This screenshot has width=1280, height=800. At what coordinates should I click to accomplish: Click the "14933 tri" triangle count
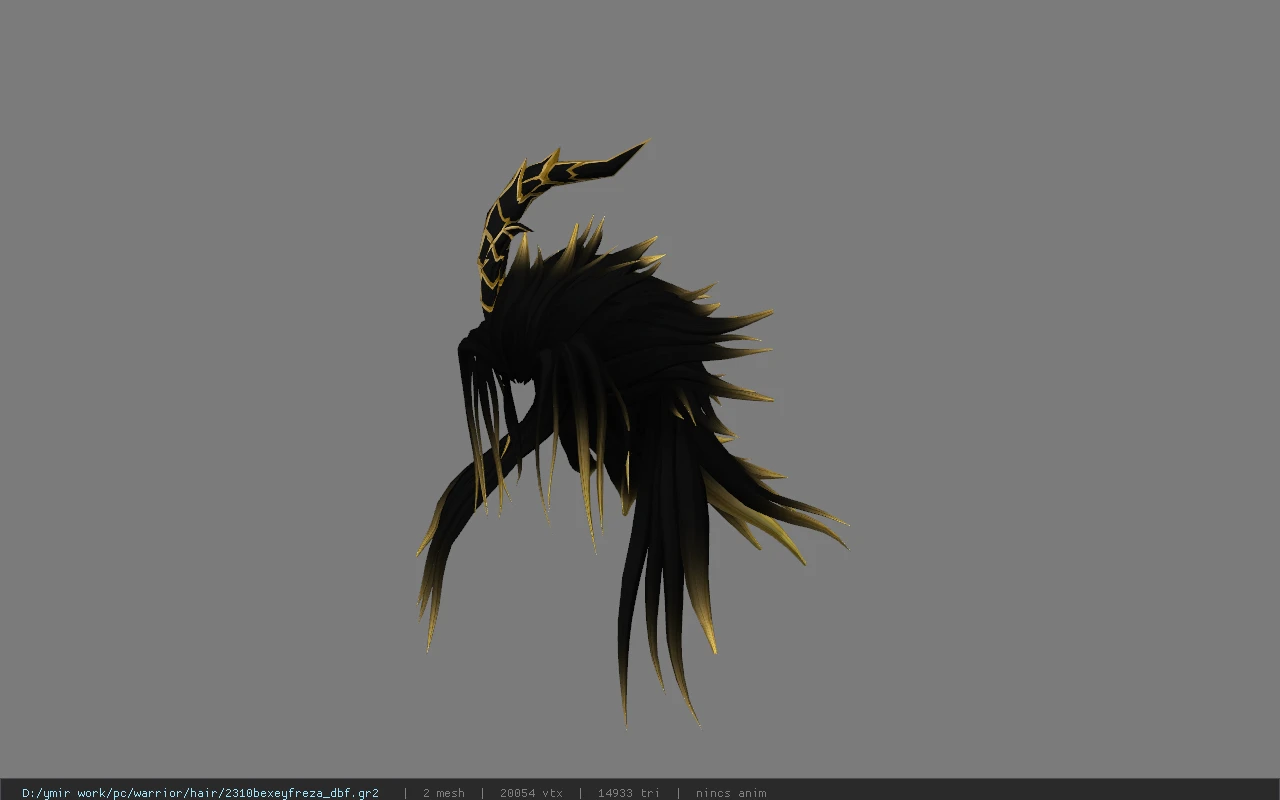pos(629,793)
